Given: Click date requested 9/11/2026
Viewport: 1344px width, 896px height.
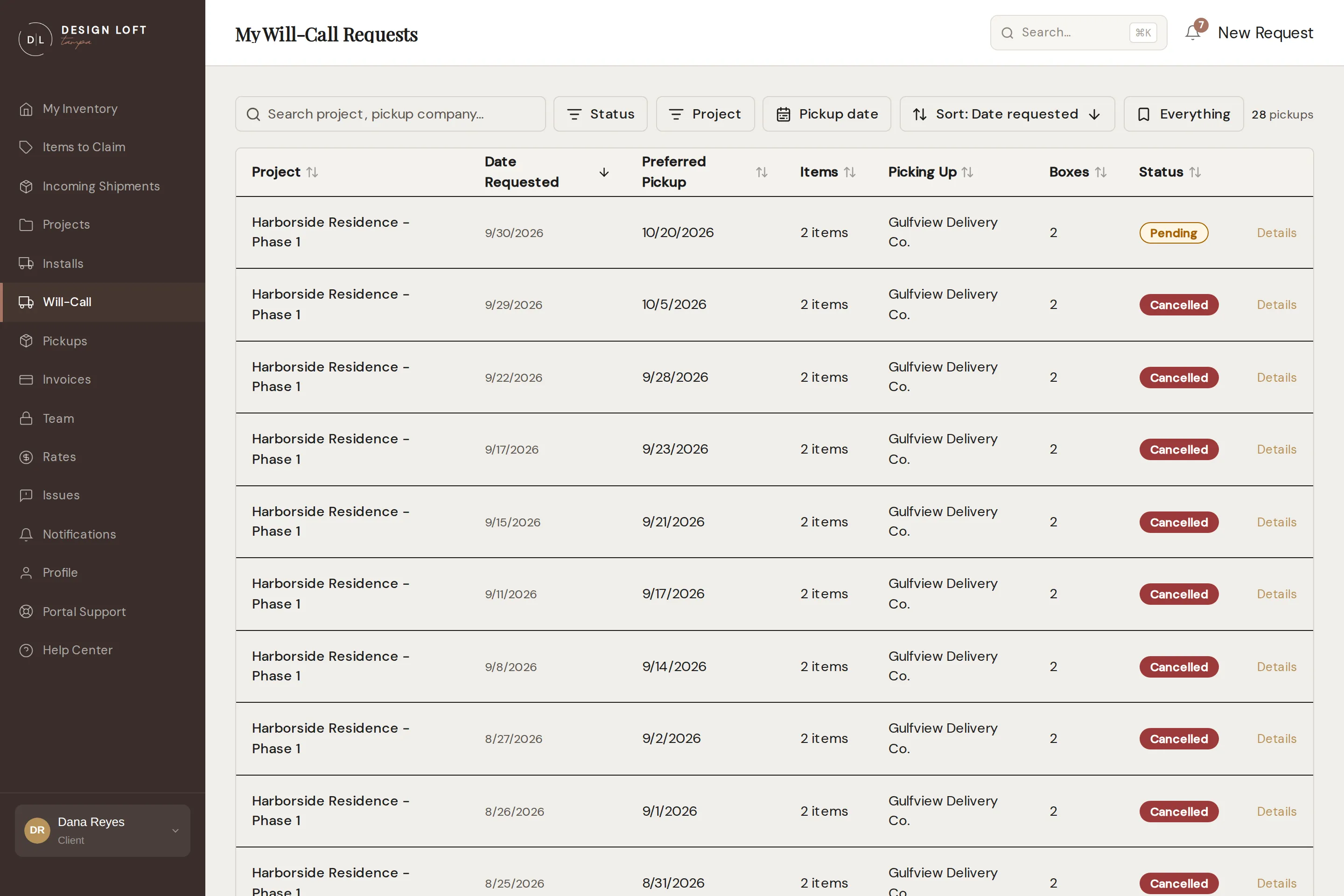Looking at the screenshot, I should pos(511,594).
